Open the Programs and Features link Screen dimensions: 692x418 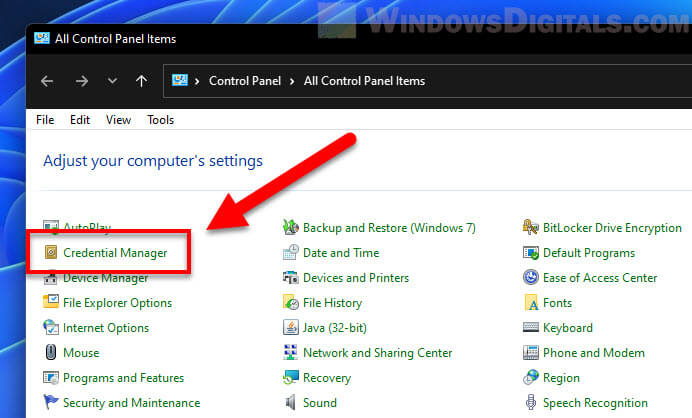coord(124,378)
